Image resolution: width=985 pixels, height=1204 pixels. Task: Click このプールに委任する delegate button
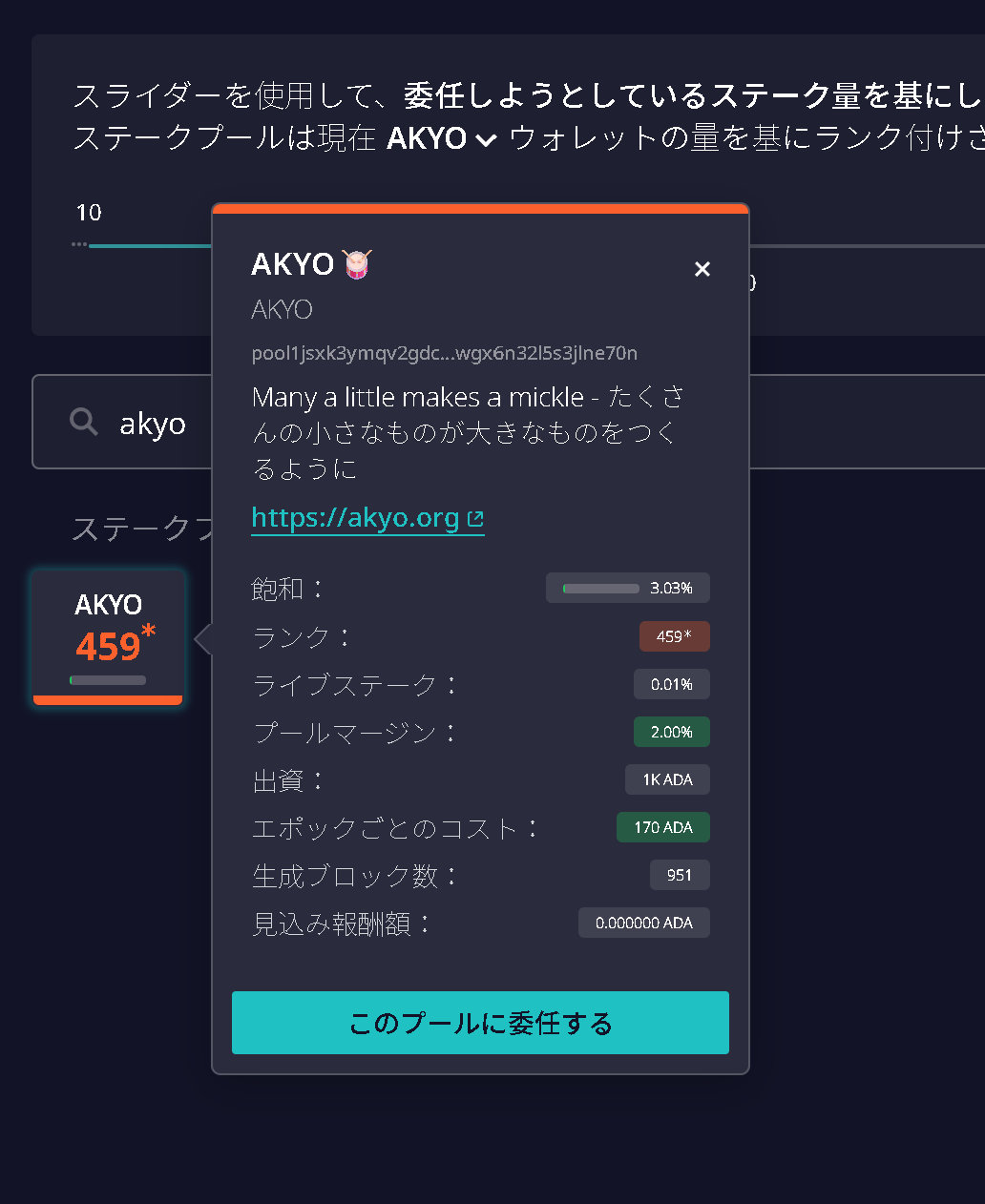coord(480,1023)
